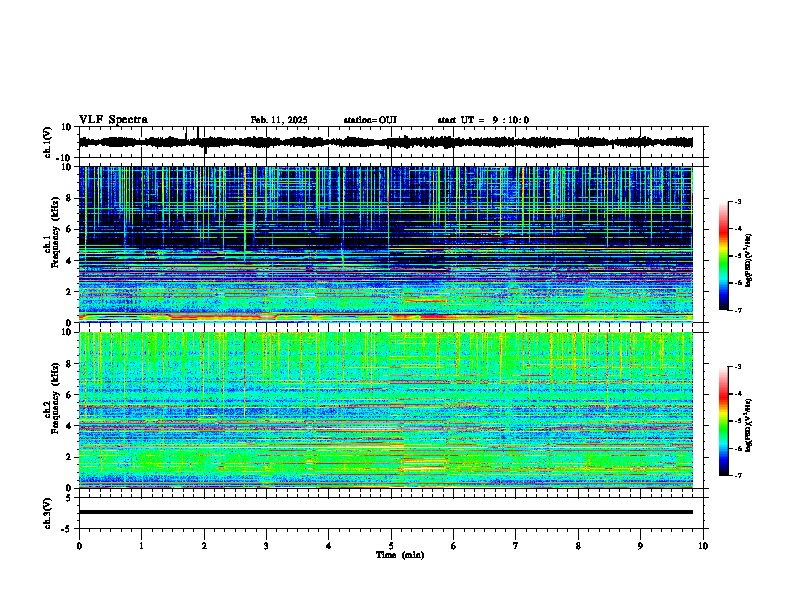Viewport: 792px width, 612px height.
Task: Click time axis tick label "2"
Action: coord(204,546)
